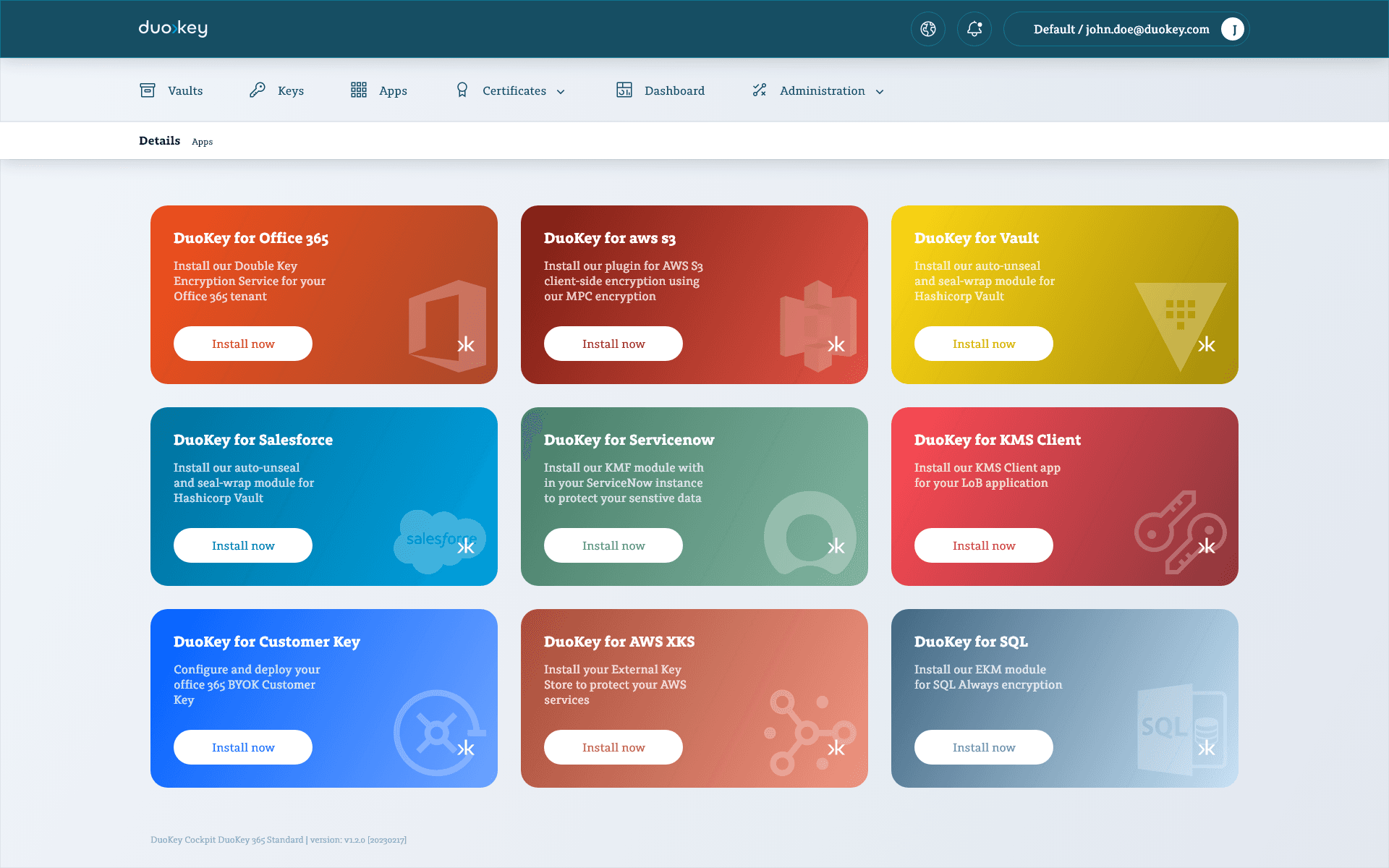Click the Dashboard chart icon
This screenshot has height=868, width=1389.
click(624, 90)
